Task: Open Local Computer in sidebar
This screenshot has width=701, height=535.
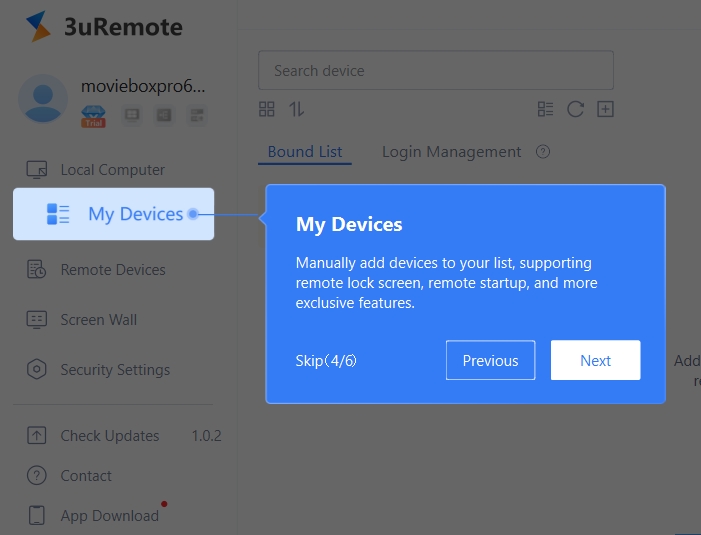Action: [x=114, y=170]
